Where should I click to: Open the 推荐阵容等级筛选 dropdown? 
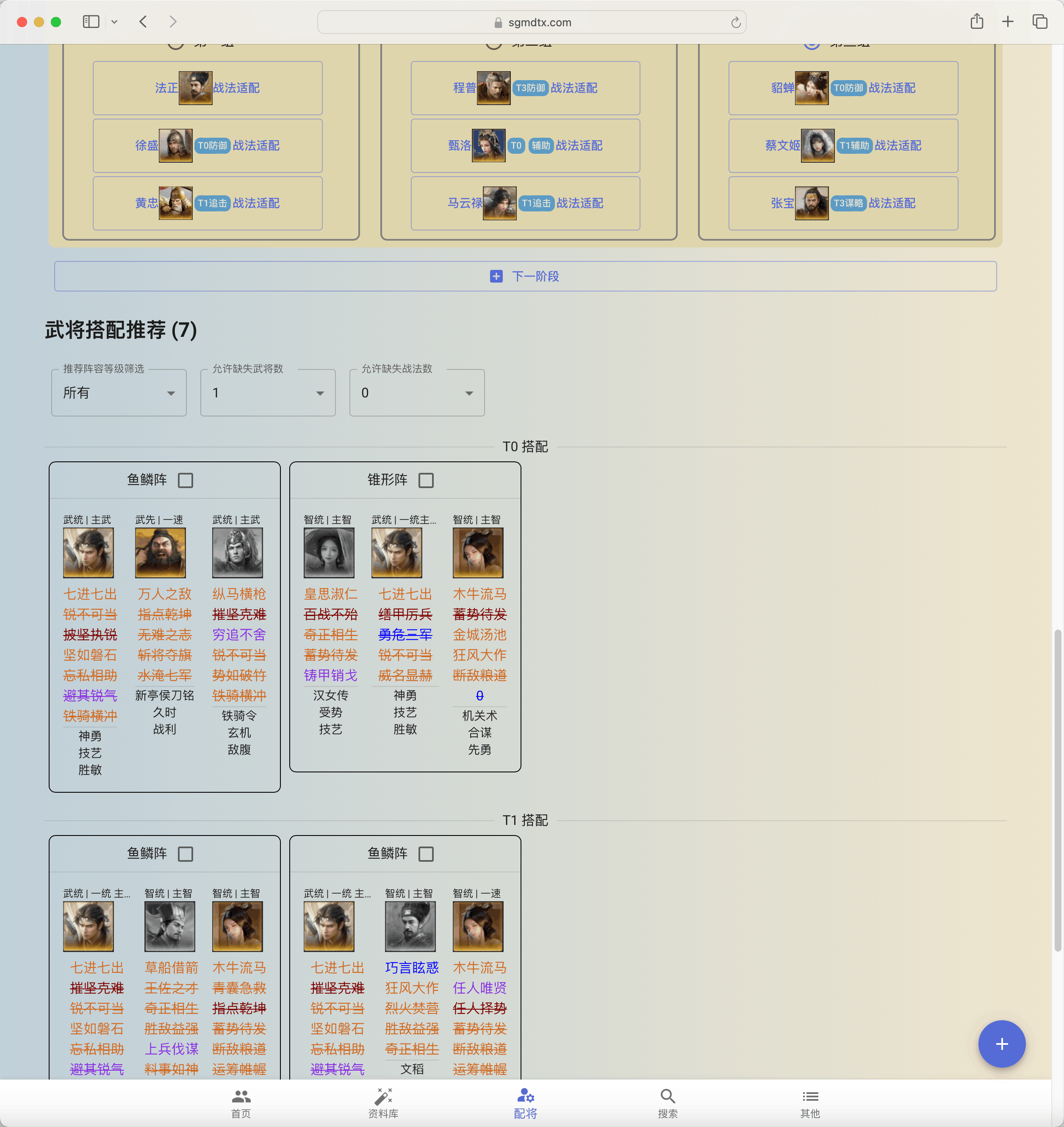[x=119, y=392]
